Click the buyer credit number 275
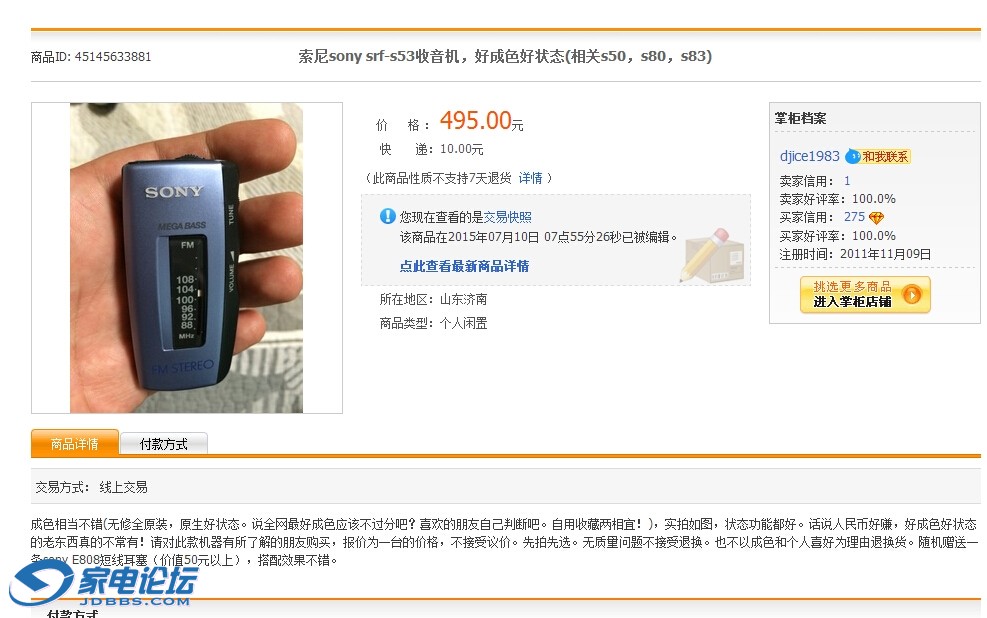This screenshot has height=618, width=987. [854, 217]
